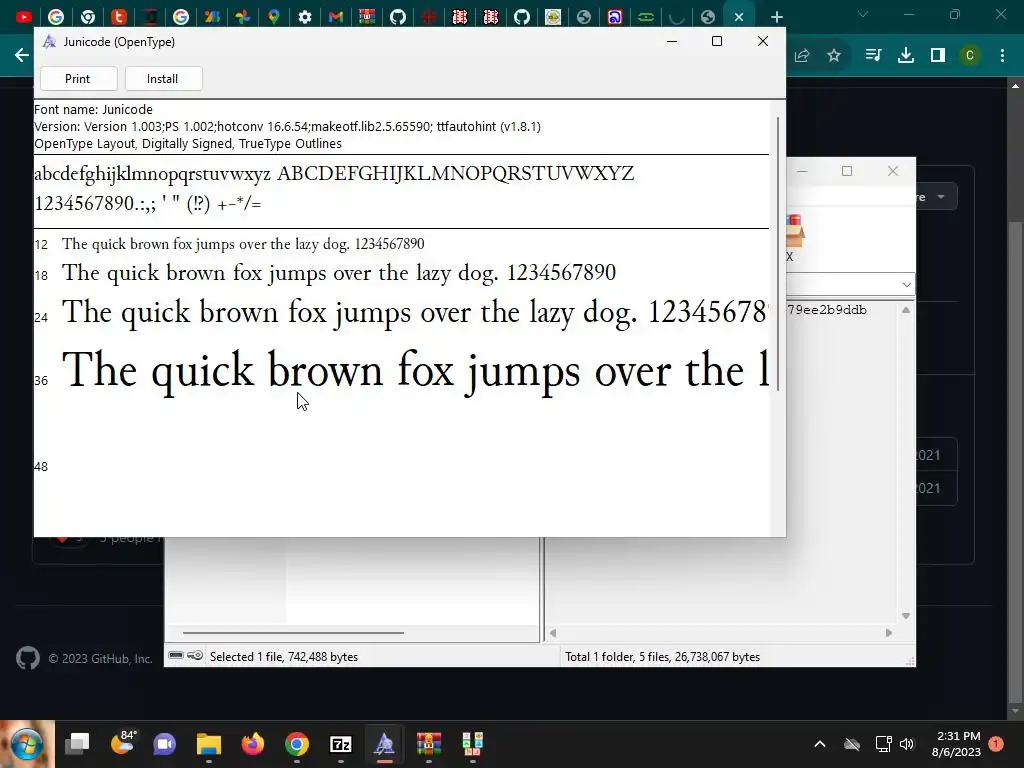
Task: Click the left pane horizontal scrollbar
Action: click(293, 633)
